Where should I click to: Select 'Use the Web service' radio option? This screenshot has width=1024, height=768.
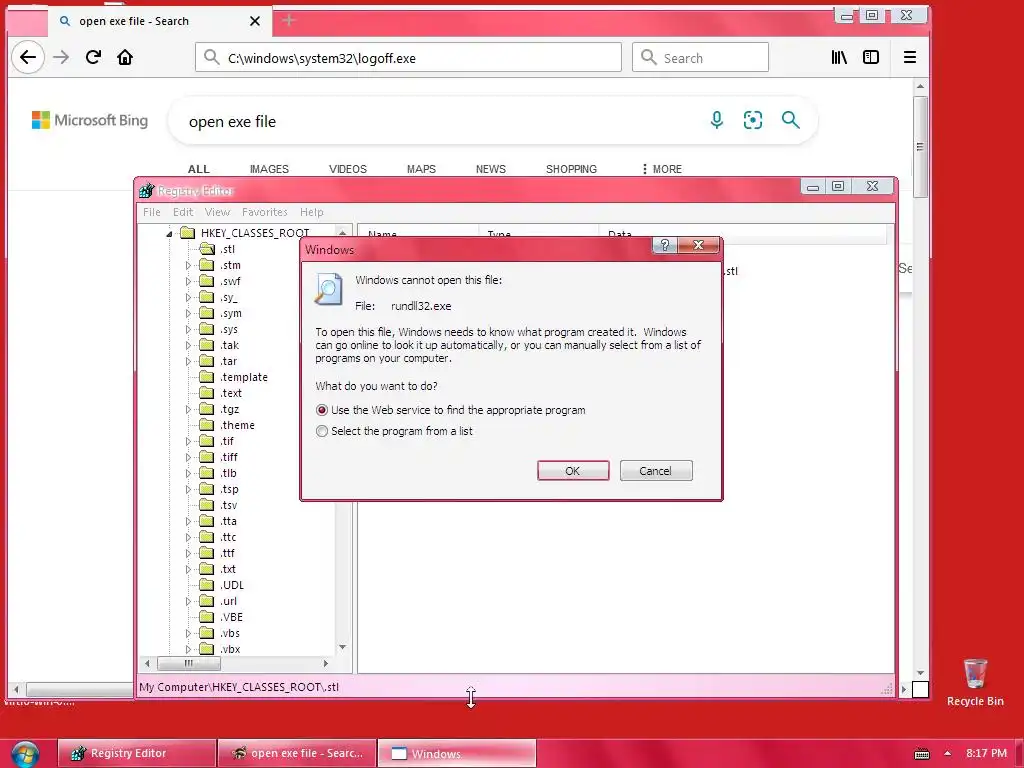pos(321,410)
